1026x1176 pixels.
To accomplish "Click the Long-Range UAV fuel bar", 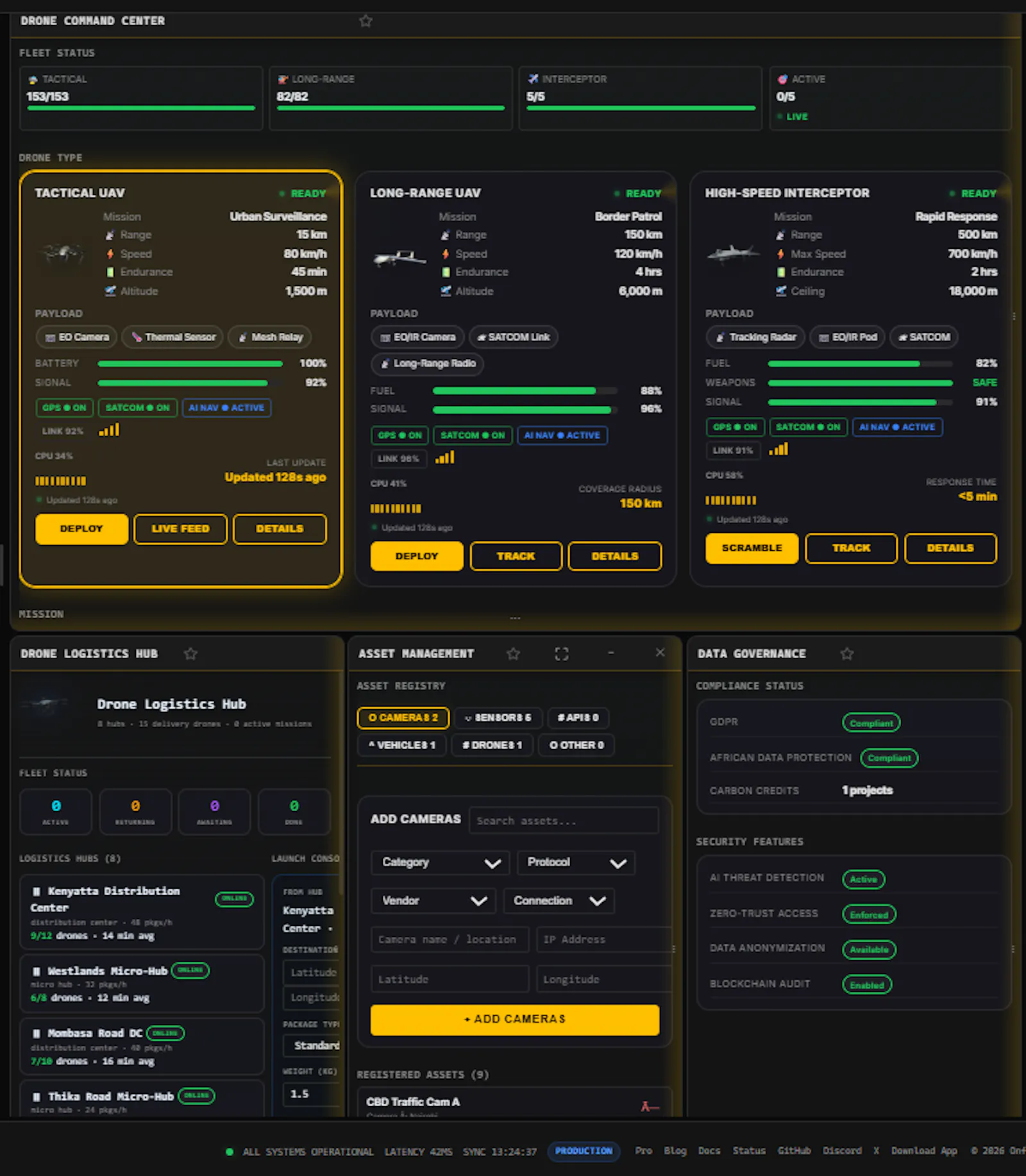I will point(525,391).
